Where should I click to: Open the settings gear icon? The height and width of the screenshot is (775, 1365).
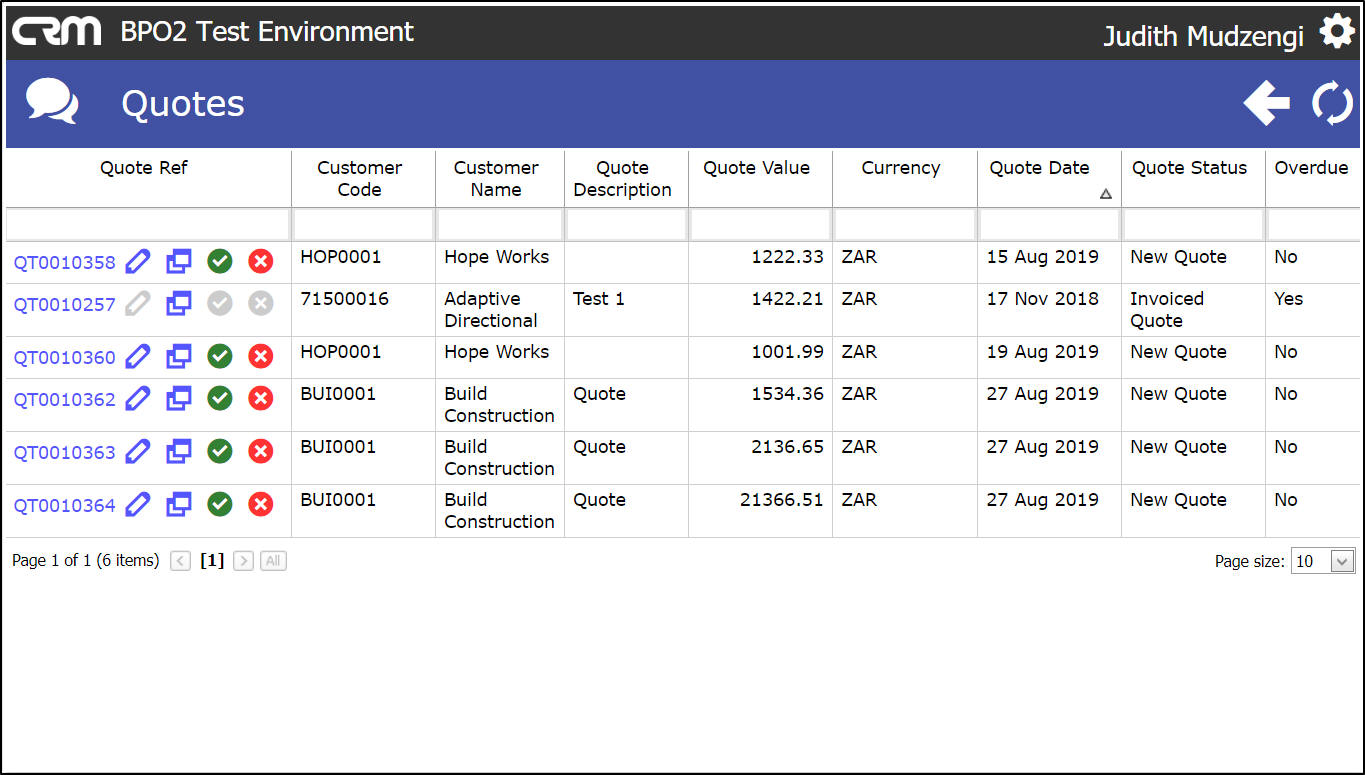[x=1337, y=32]
